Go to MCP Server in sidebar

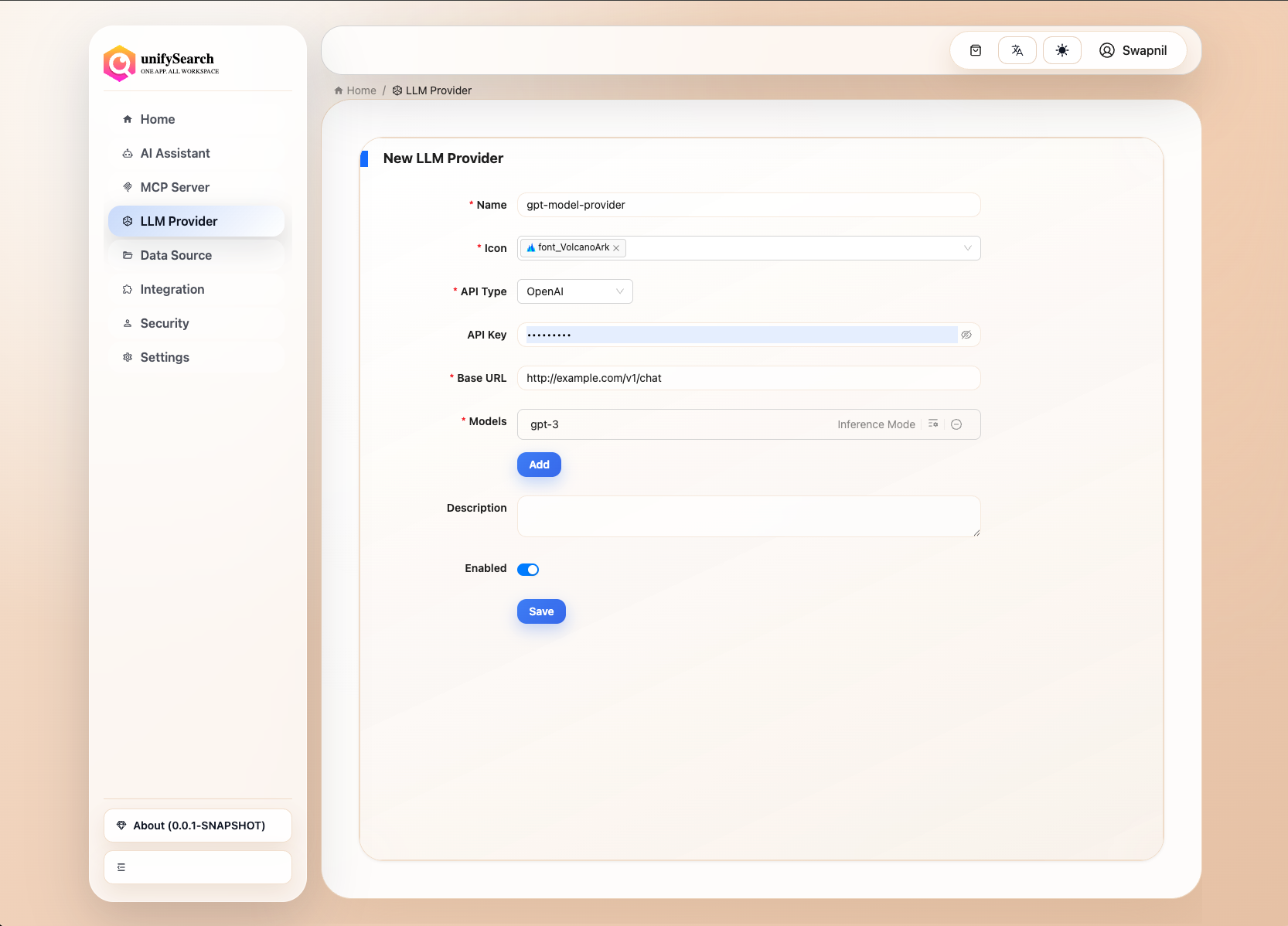point(175,187)
